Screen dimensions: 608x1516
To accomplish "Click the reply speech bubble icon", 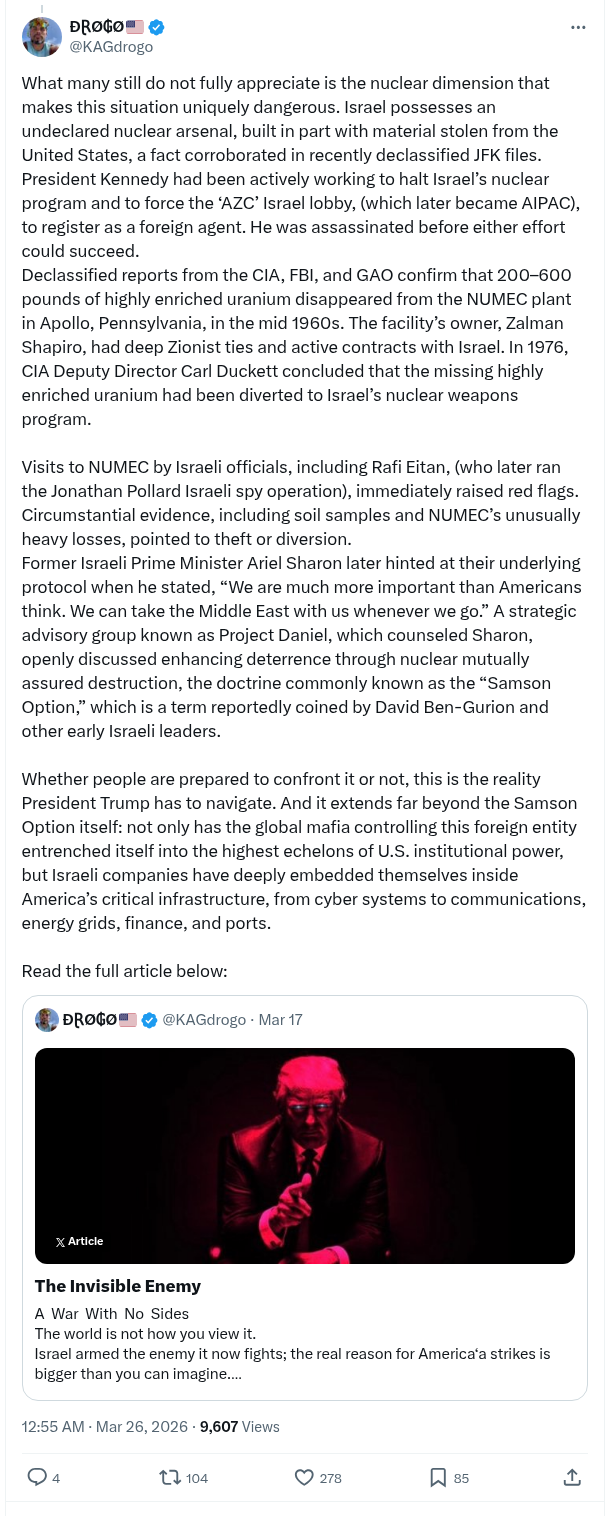I will [37, 1477].
